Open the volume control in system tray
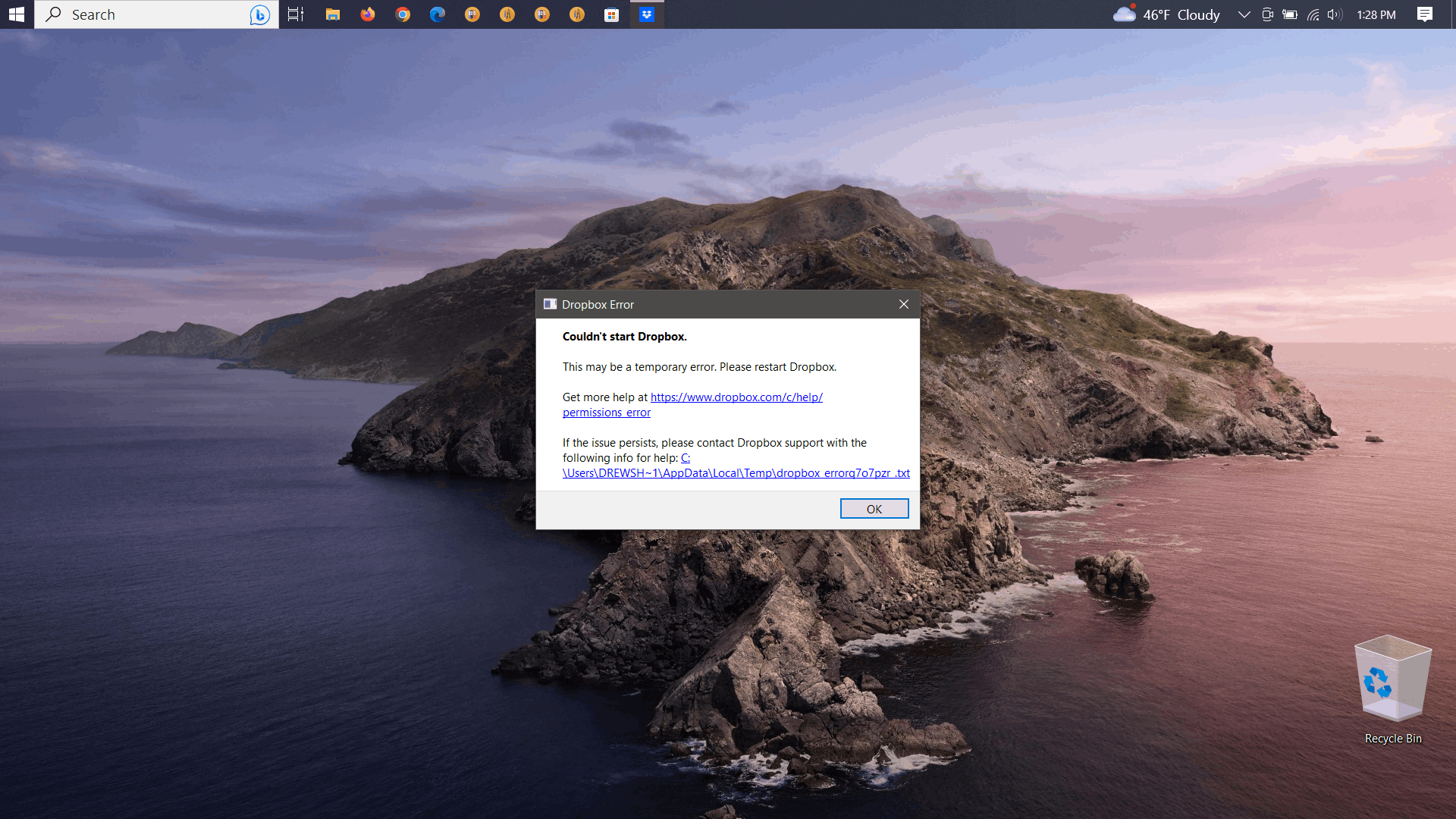The width and height of the screenshot is (1456, 819). [1335, 14]
